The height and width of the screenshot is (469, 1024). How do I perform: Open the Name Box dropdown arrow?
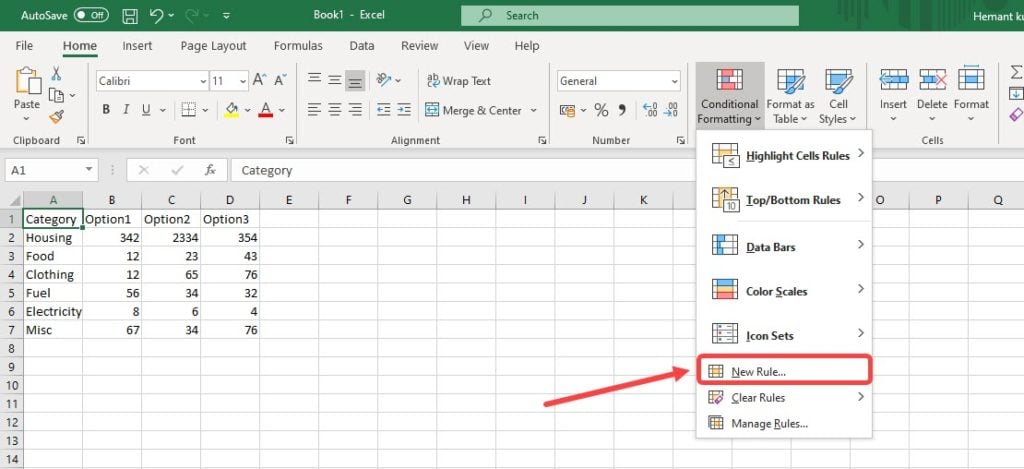pos(89,170)
